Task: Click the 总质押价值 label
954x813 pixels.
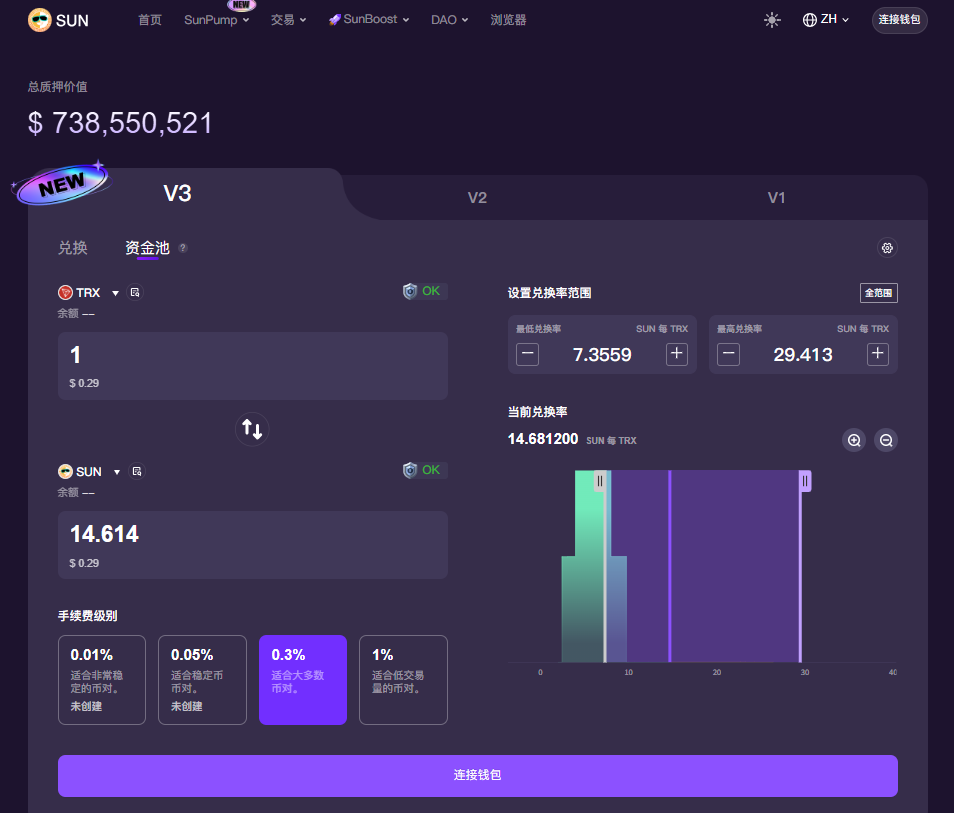Action: (x=57, y=87)
